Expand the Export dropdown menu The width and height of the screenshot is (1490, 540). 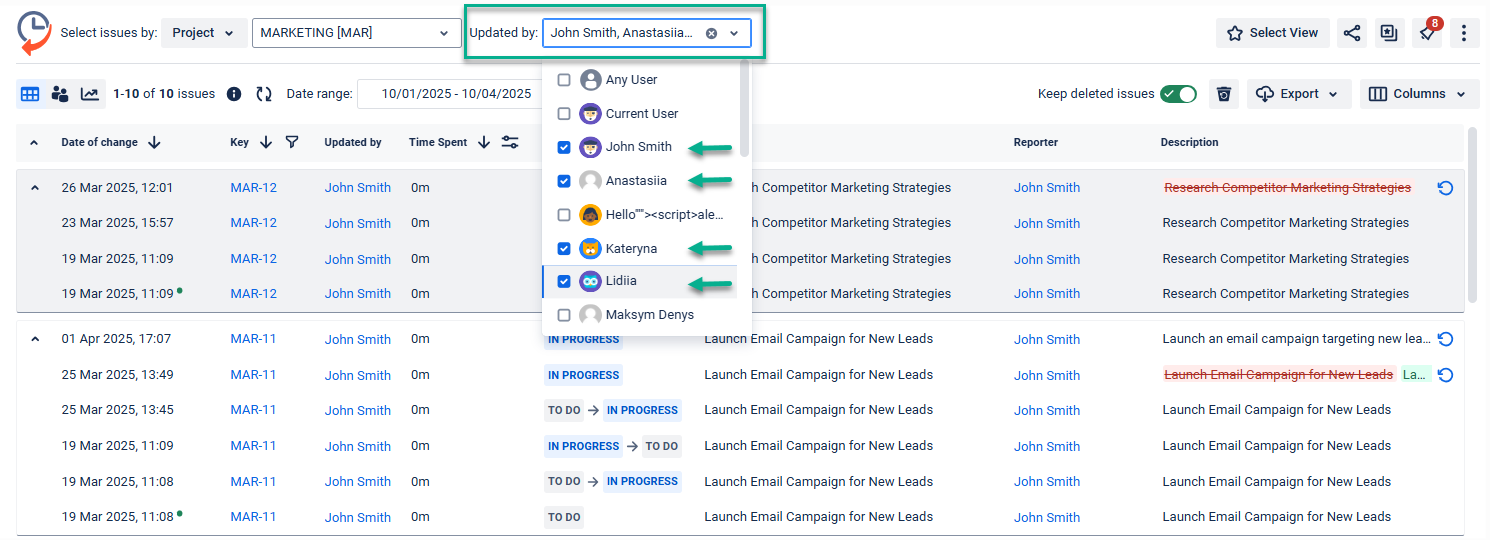point(1298,94)
